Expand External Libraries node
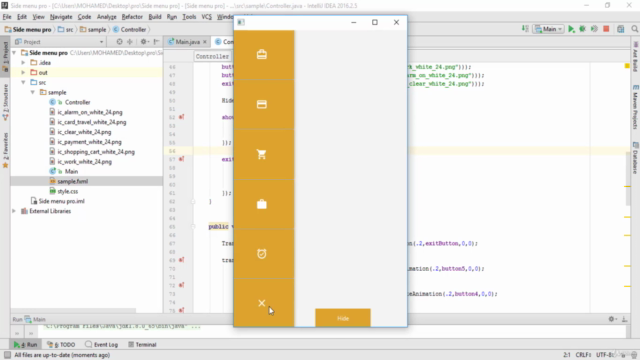The image size is (640, 360). 14,211
